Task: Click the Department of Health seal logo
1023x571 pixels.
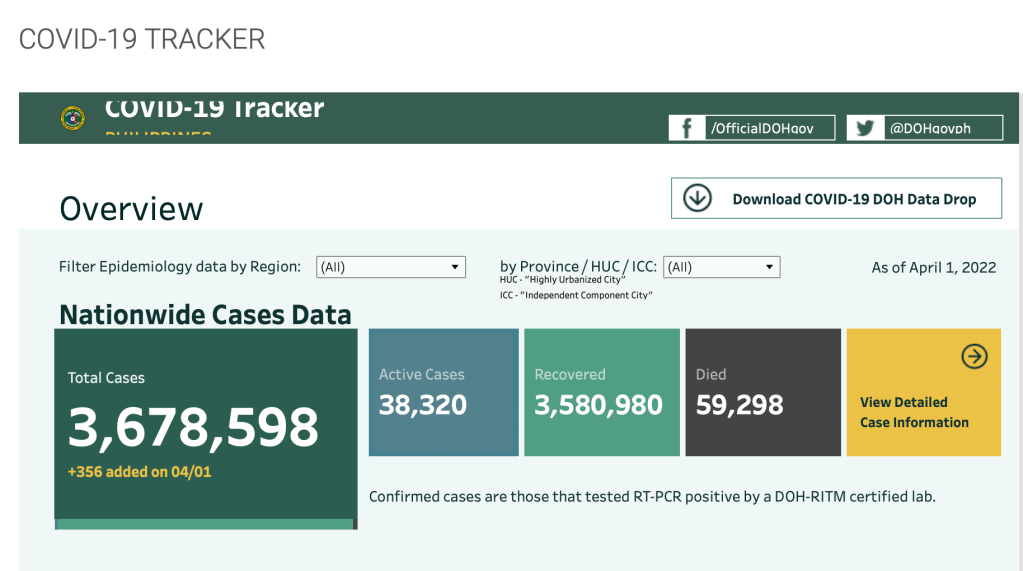Action: (72, 119)
